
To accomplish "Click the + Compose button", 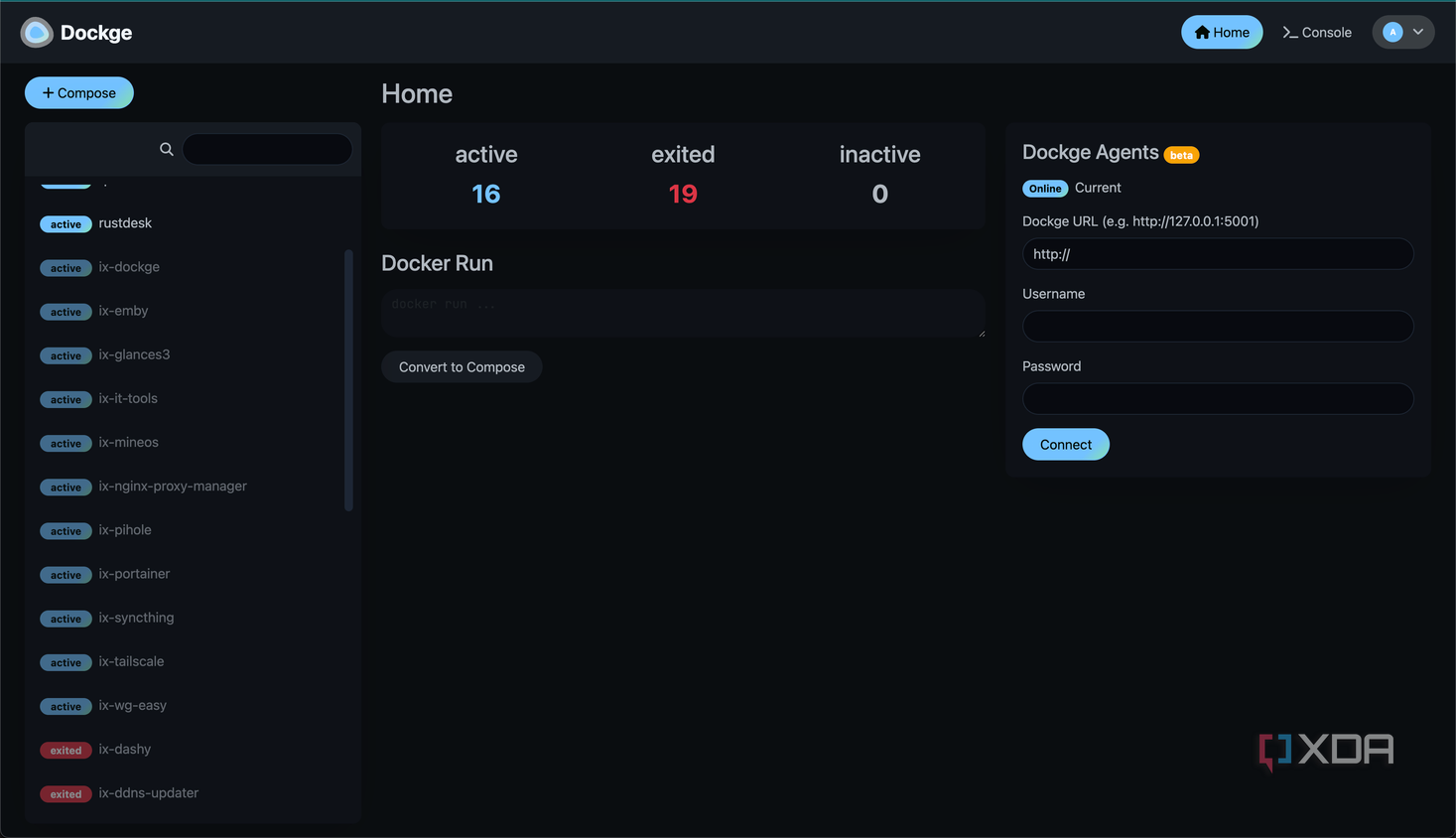I will pos(79,92).
